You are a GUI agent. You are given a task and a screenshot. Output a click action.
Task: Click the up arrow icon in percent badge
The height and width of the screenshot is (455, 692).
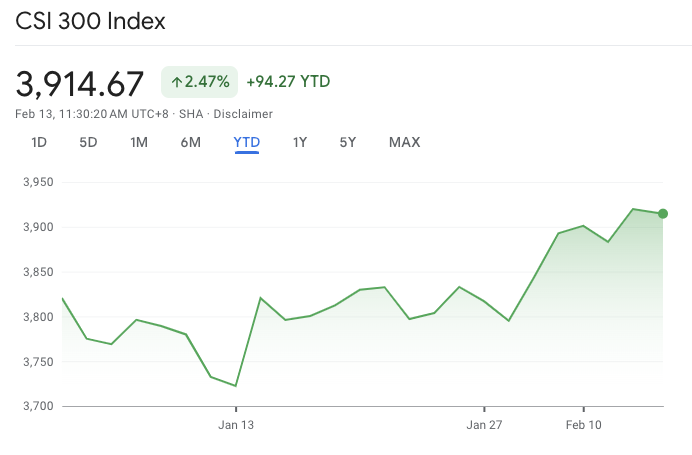[176, 82]
